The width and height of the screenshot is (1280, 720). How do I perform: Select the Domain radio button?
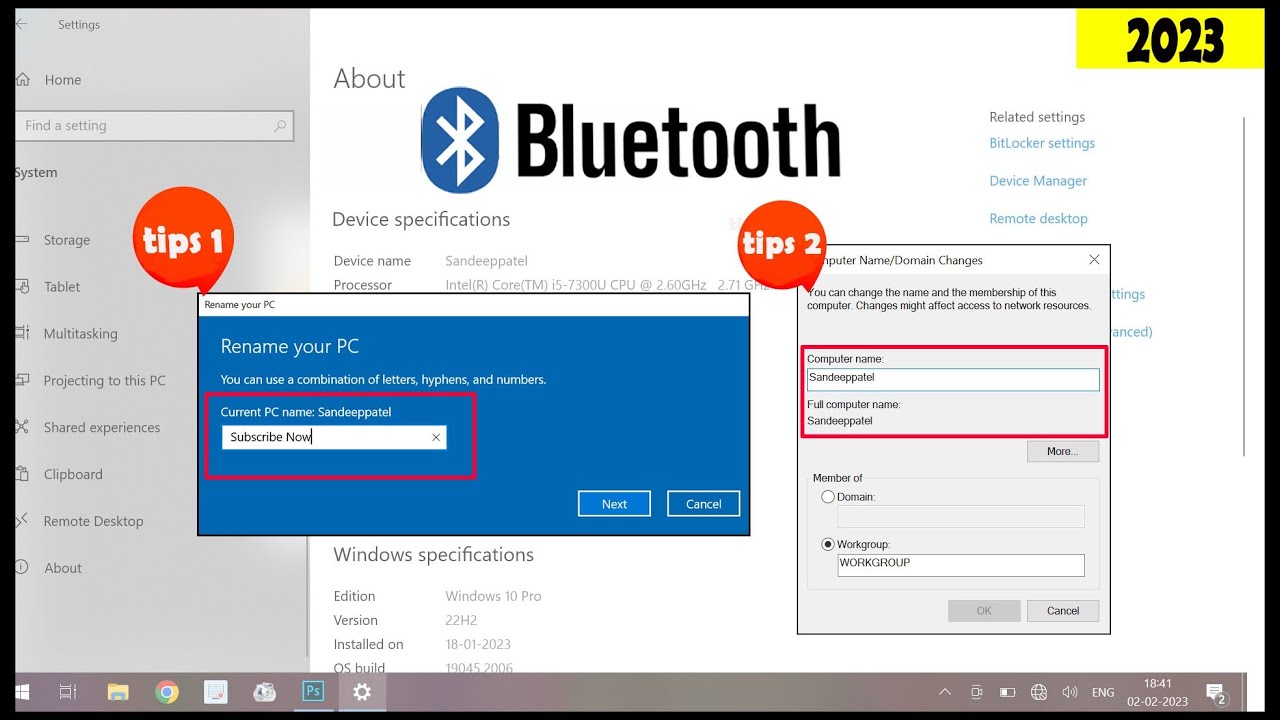[828, 497]
